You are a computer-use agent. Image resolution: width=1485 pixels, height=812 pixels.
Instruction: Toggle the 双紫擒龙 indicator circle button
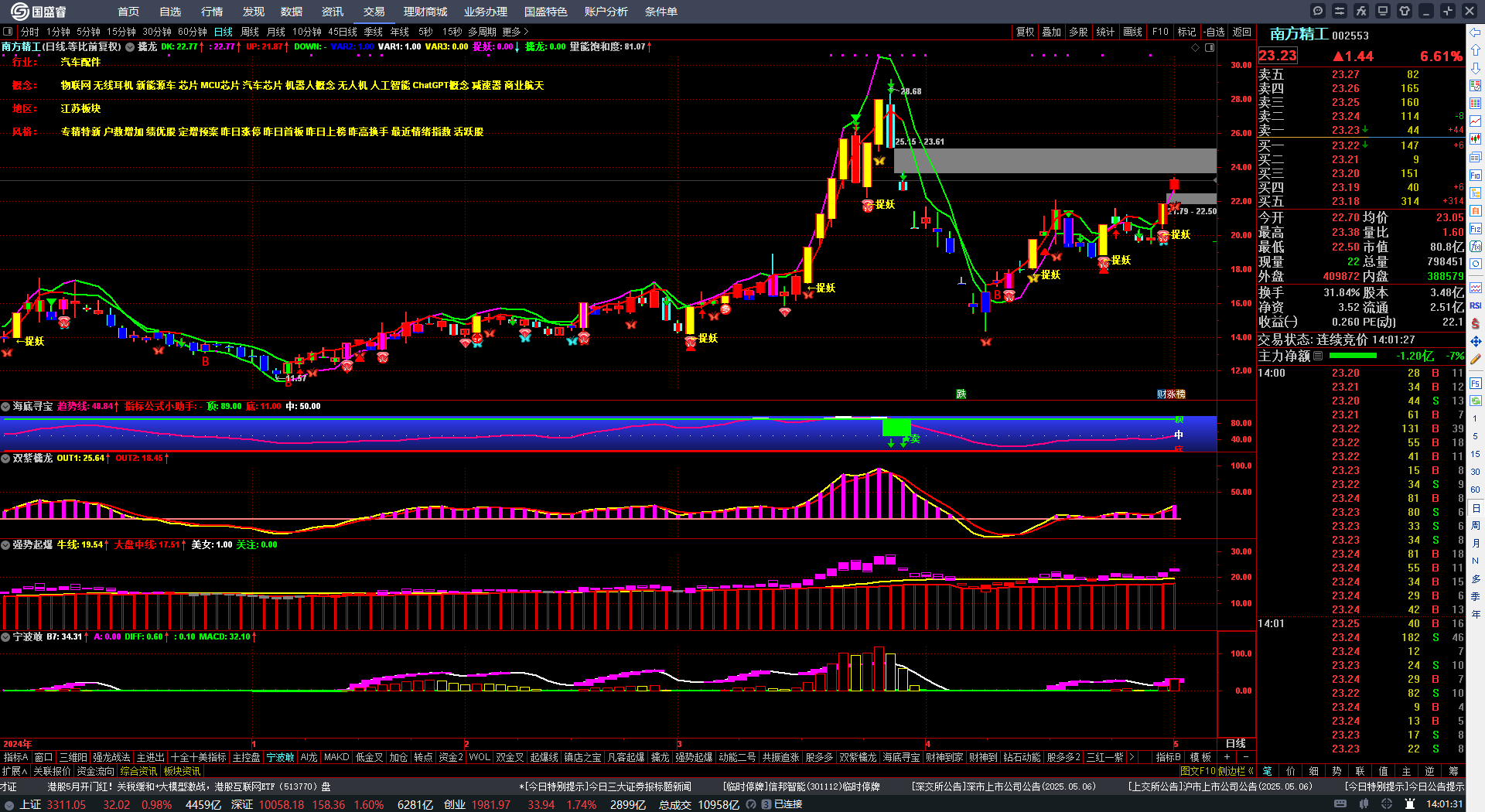(5, 458)
